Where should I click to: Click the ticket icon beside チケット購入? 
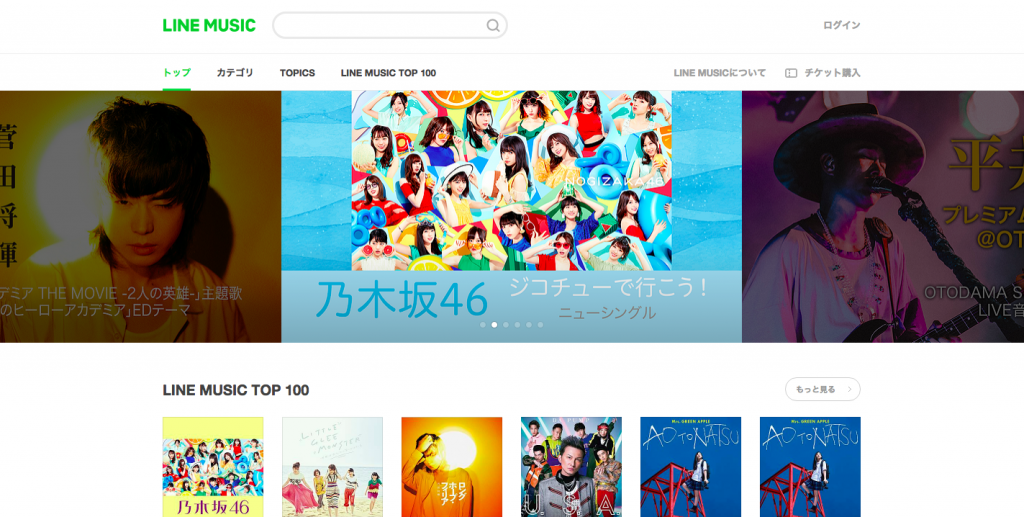[790, 73]
